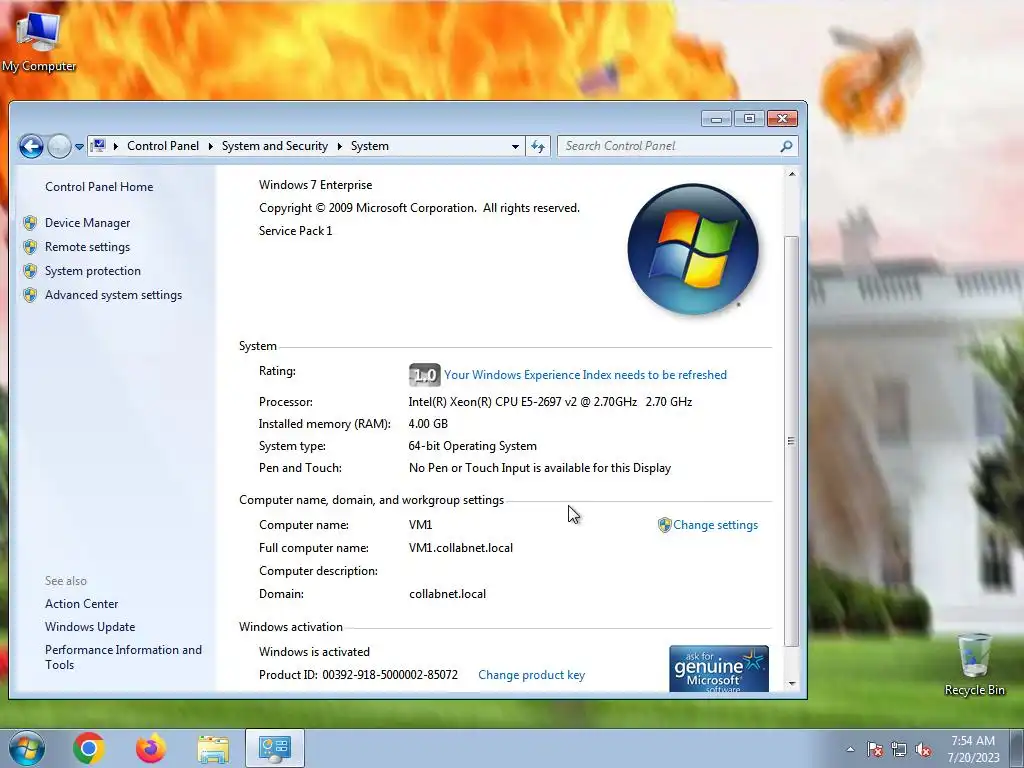
Task: Open Advanced system settings
Action: coord(114,295)
